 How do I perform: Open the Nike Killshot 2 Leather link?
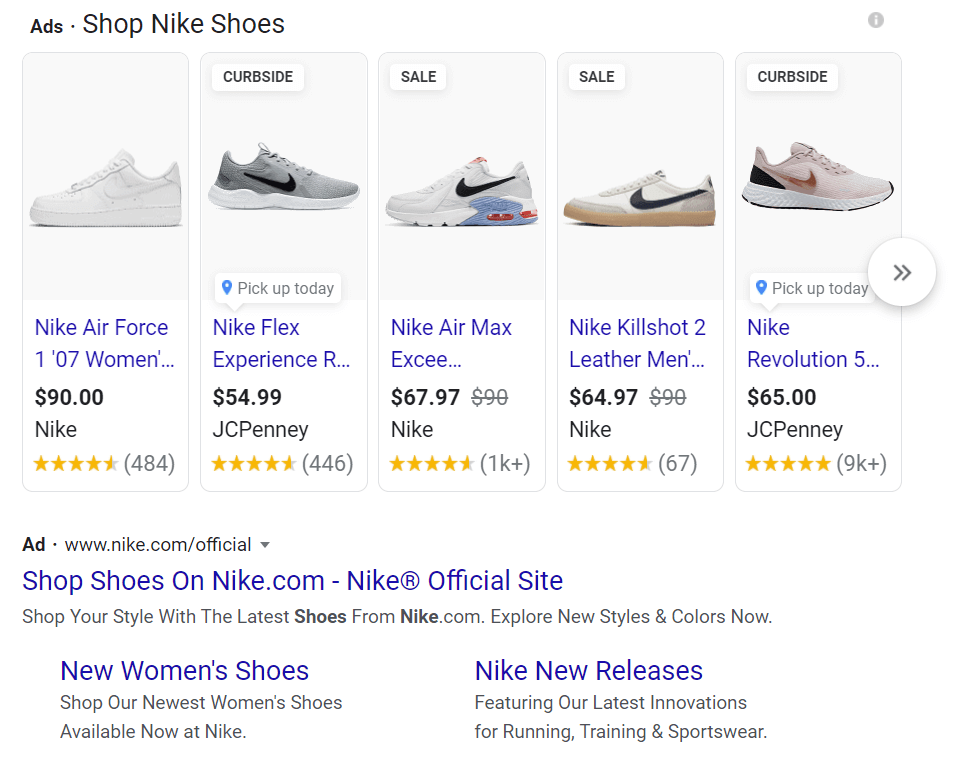[x=637, y=343]
